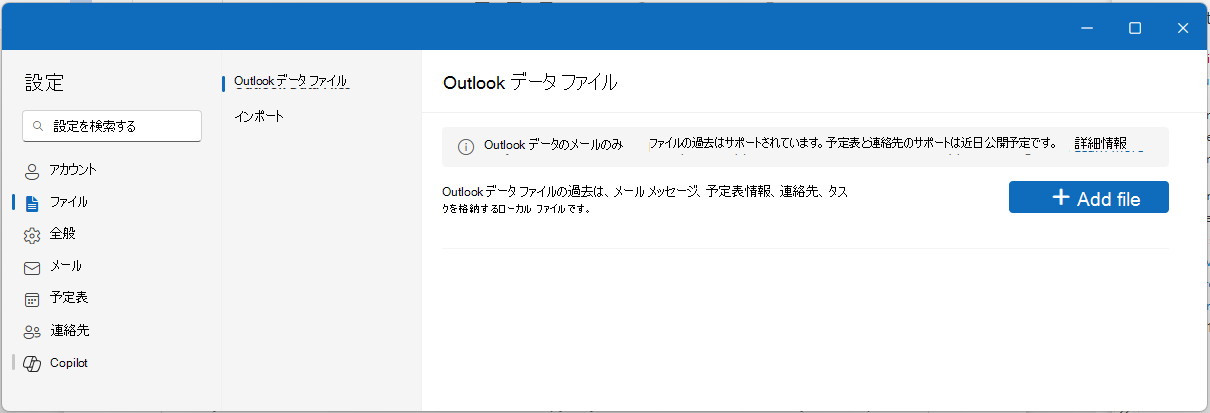Click the 連絡先 people icon
The height and width of the screenshot is (413, 1210).
(32, 331)
